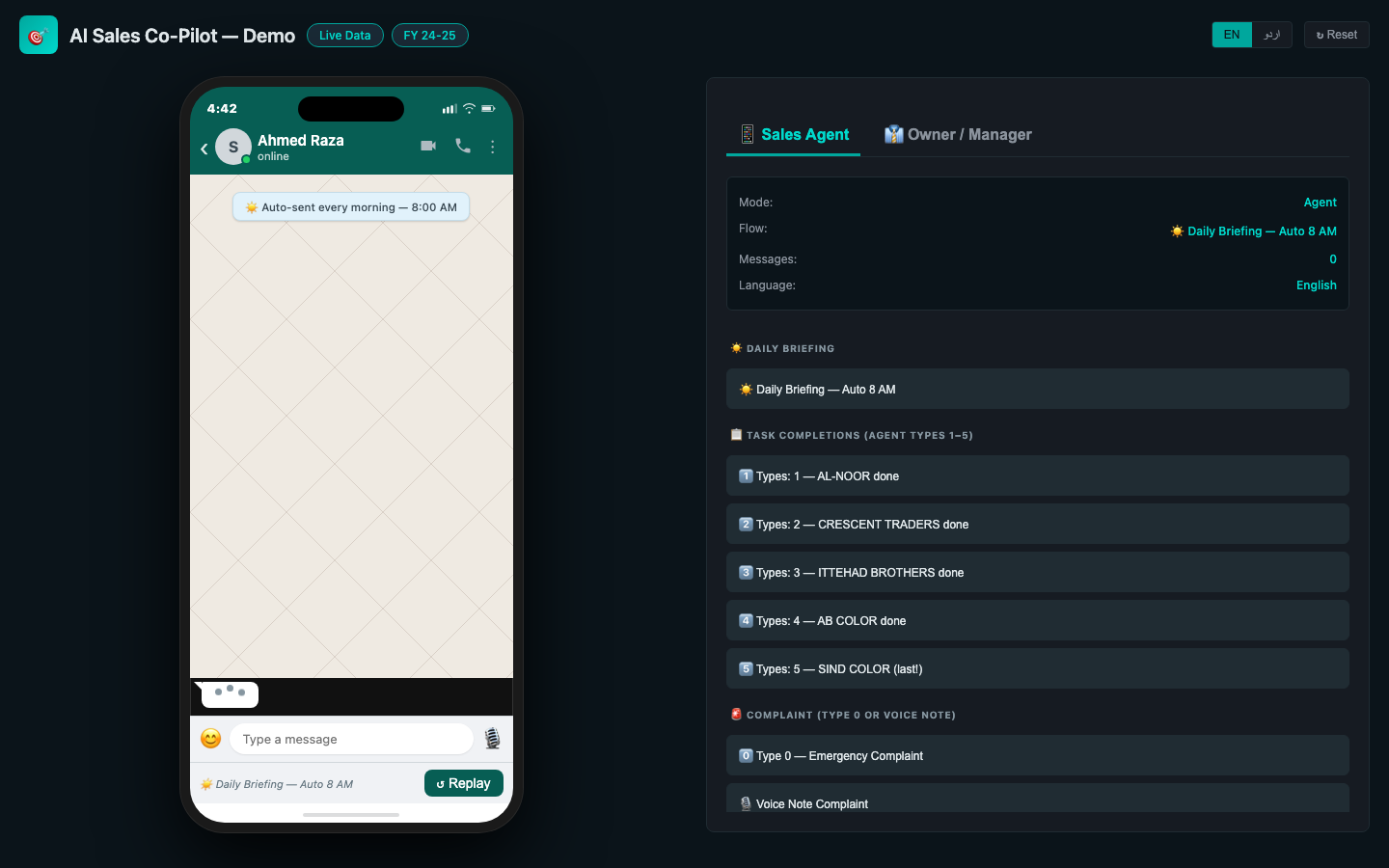Click the AI Sales Co-Pilot — Demo title
Image resolution: width=1389 pixels, height=868 pixels.
[x=182, y=36]
